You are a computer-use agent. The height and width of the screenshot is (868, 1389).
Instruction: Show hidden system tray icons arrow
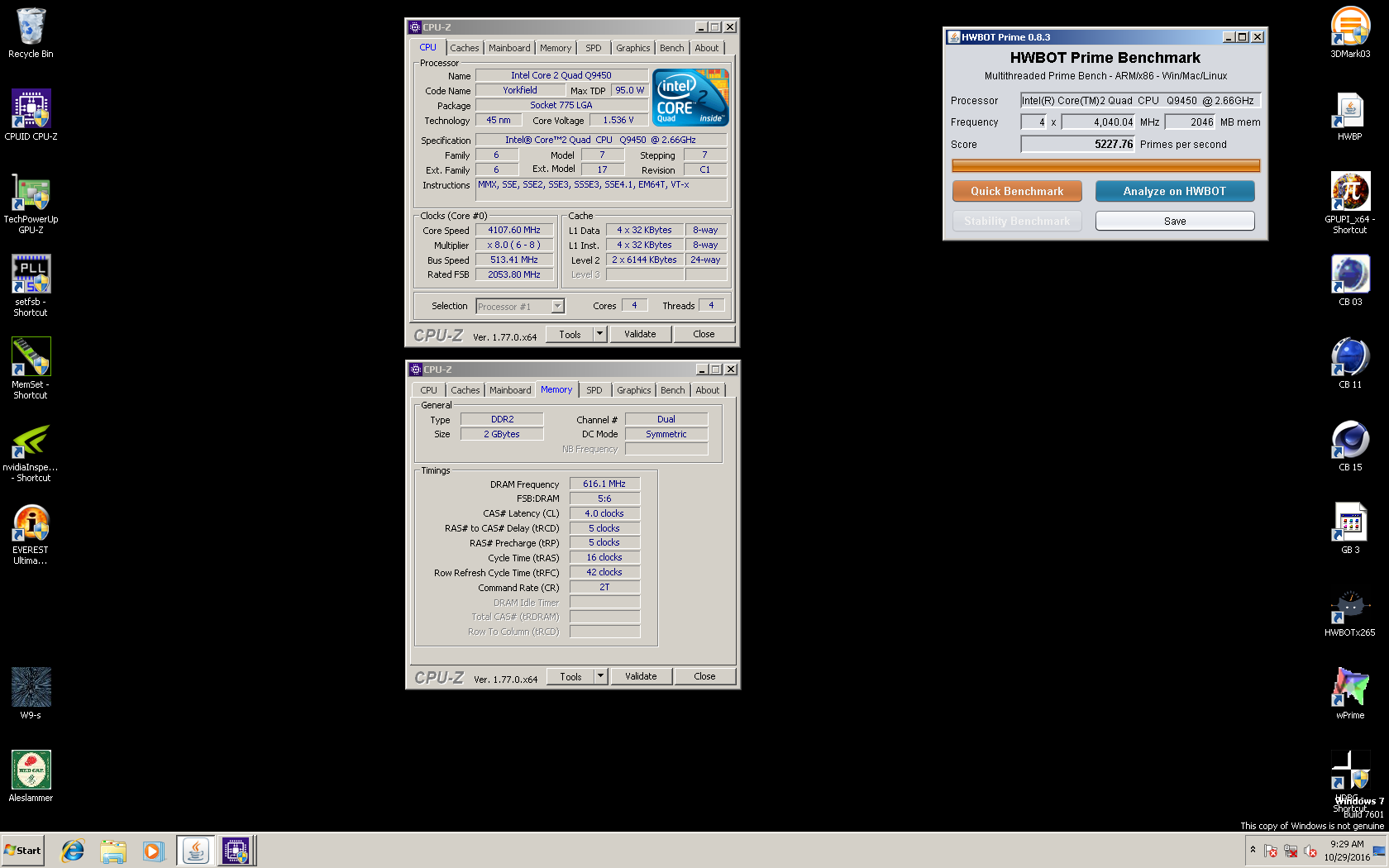tap(1253, 850)
